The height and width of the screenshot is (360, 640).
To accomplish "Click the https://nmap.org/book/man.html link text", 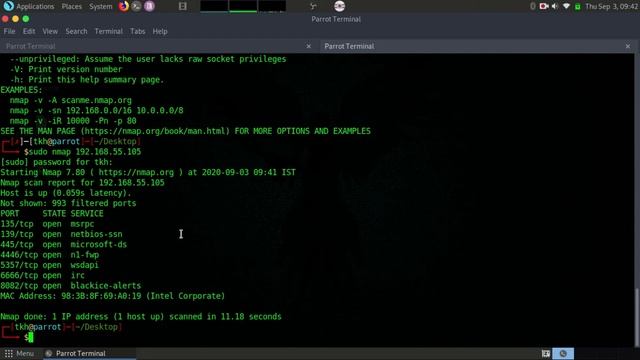I will [155, 131].
